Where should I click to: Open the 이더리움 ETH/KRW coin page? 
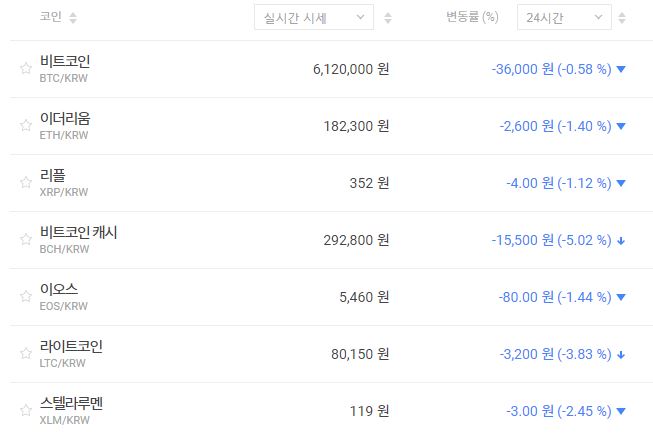[x=64, y=118]
